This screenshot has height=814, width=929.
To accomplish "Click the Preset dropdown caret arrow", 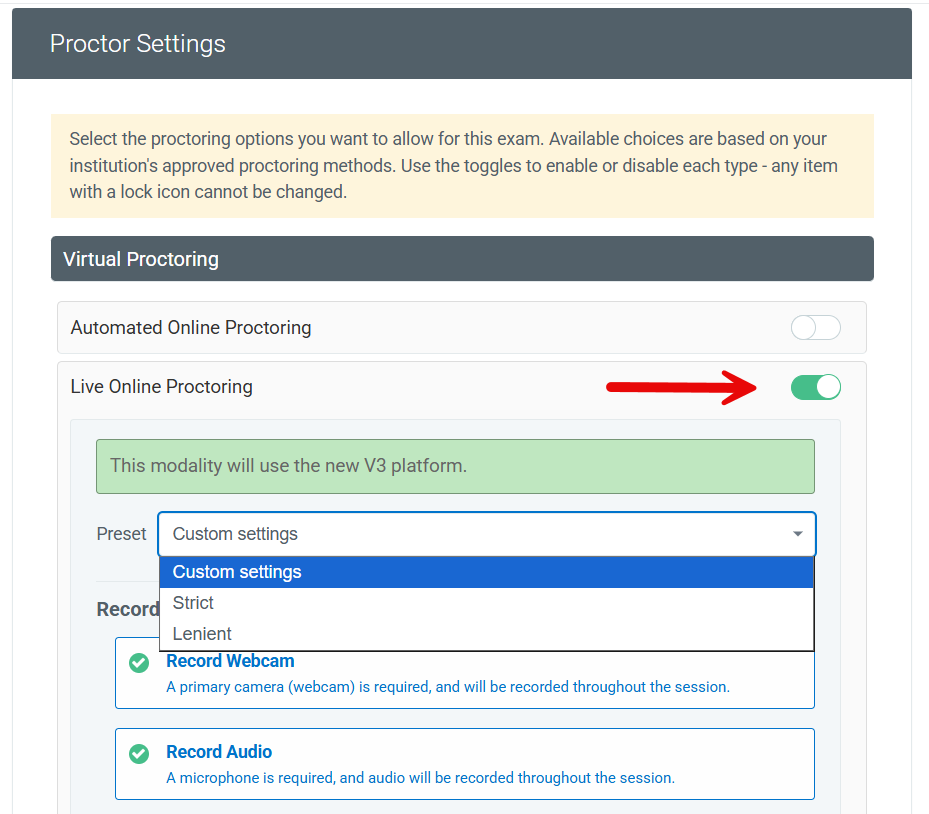I will click(x=797, y=534).
